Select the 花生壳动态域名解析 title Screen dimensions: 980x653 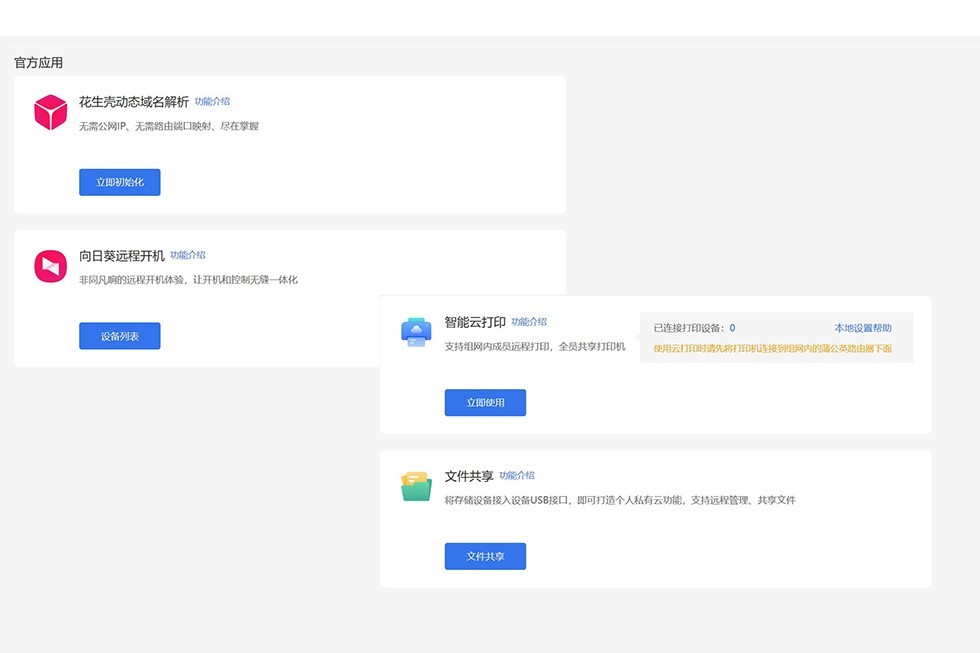pyautogui.click(x=134, y=102)
